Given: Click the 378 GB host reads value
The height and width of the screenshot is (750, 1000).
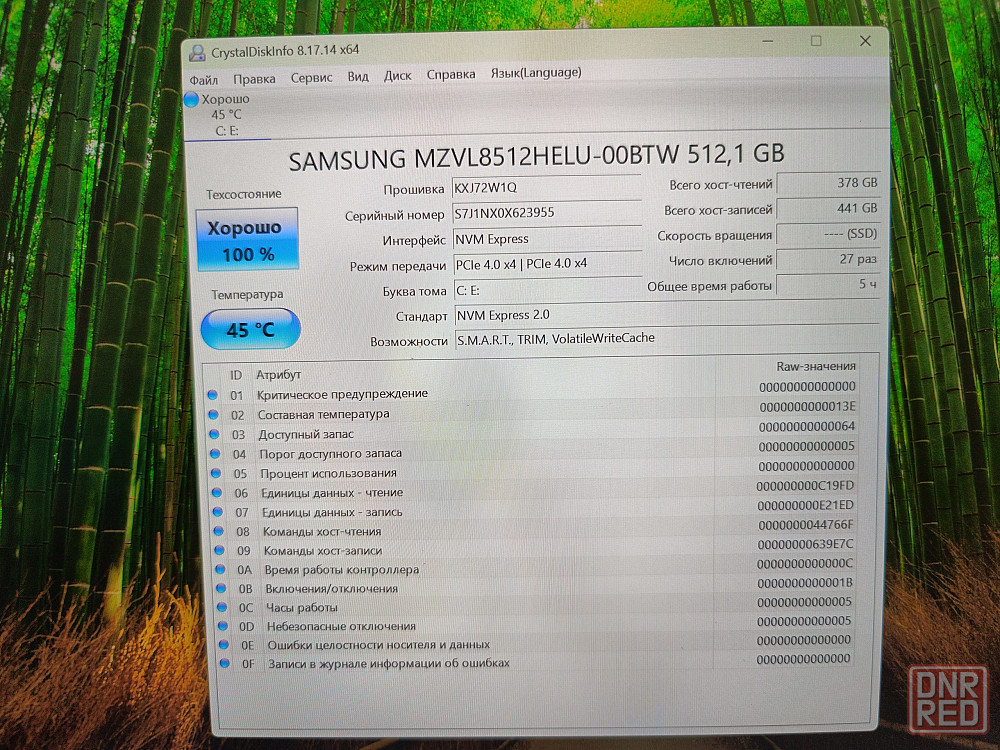Looking at the screenshot, I should pyautogui.click(x=829, y=183).
